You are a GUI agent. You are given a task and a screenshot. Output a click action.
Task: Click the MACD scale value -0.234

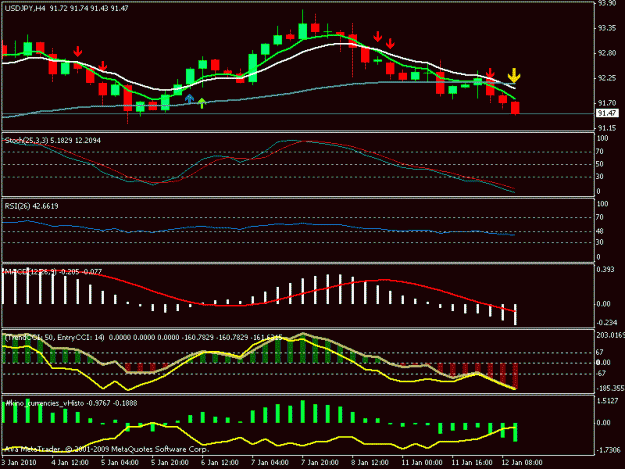pos(607,323)
